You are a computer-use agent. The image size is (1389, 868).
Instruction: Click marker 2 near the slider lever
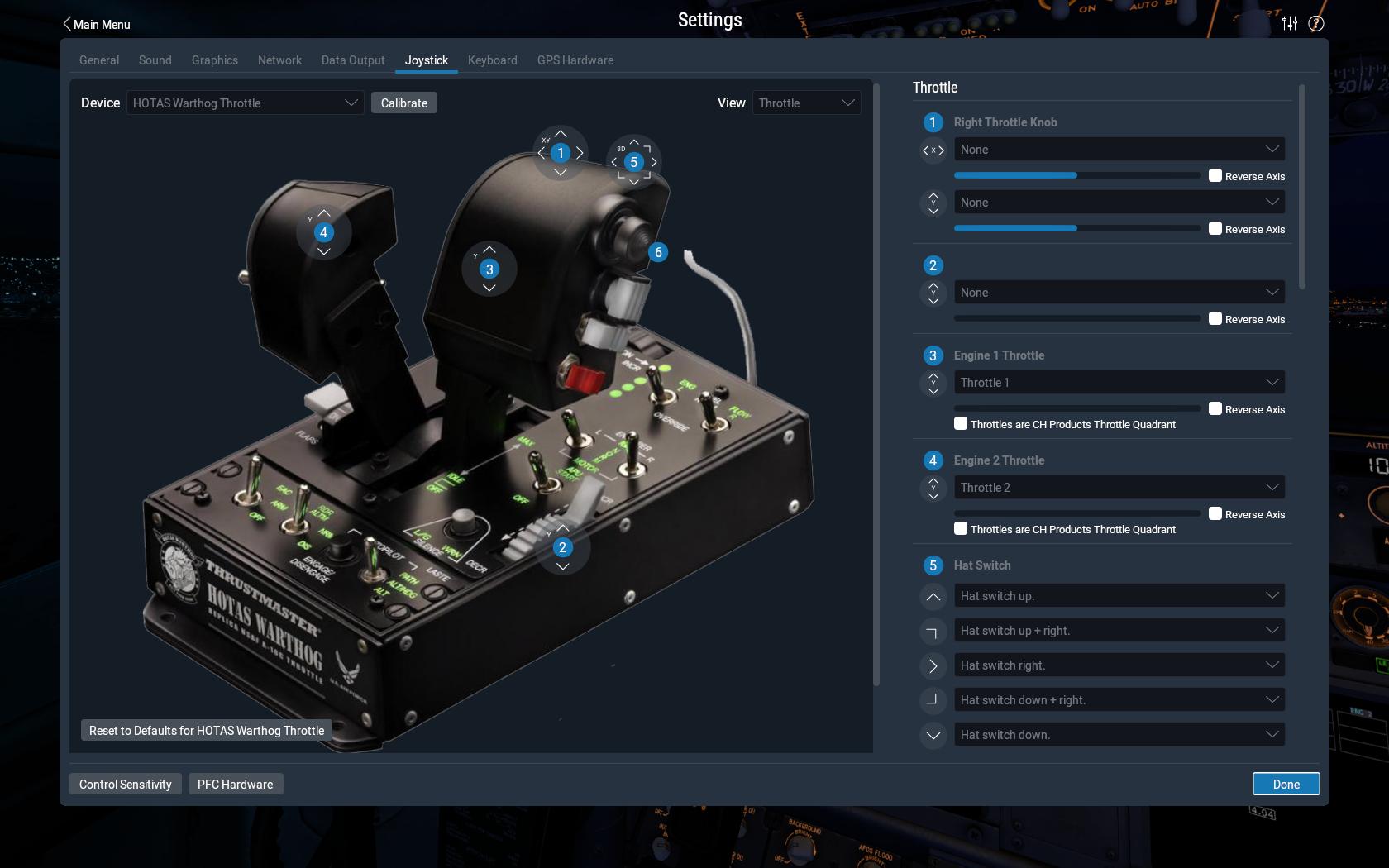(562, 547)
